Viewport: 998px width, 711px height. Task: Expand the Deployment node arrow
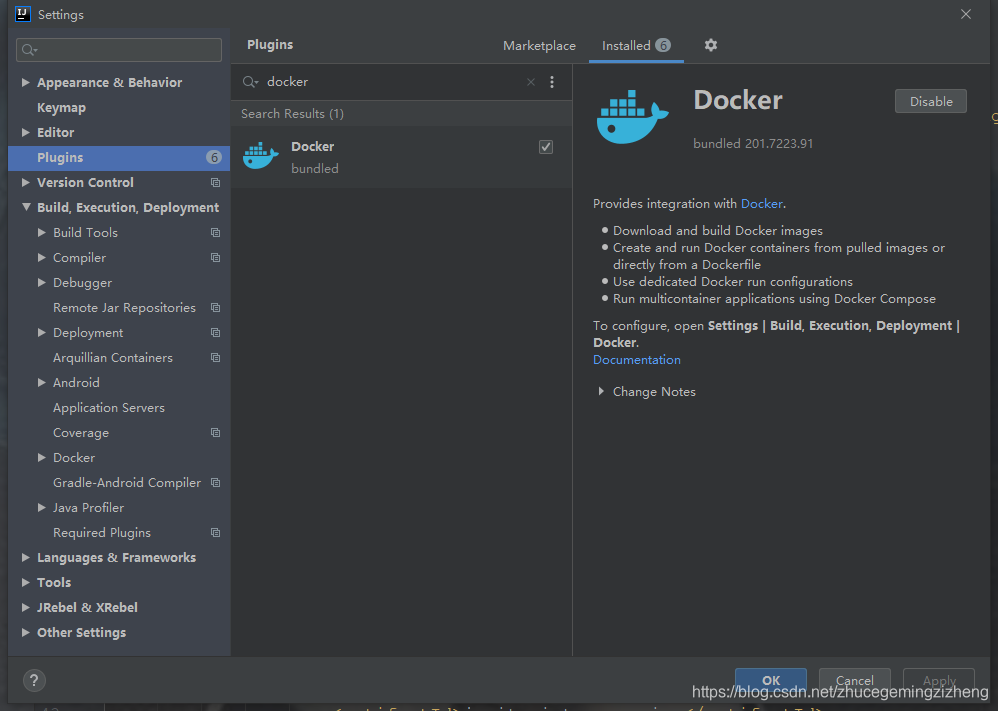[x=41, y=333]
